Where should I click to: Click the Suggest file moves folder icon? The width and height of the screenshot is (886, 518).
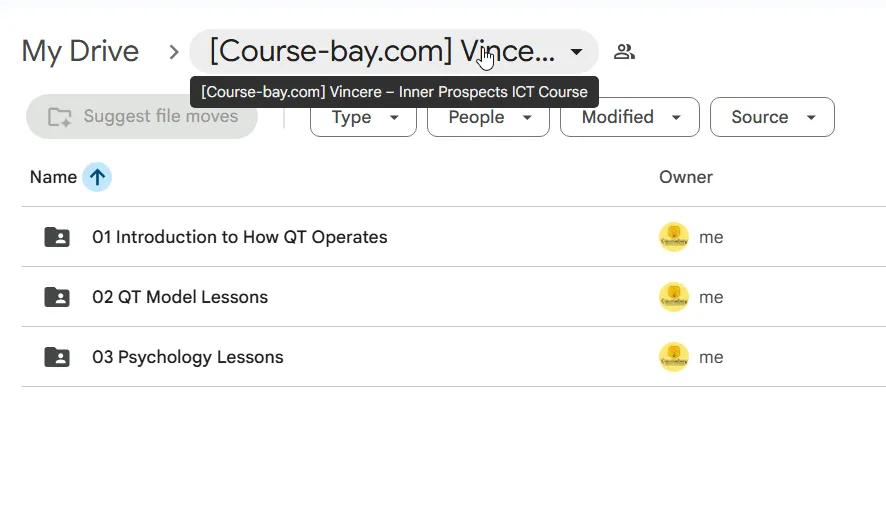click(59, 117)
